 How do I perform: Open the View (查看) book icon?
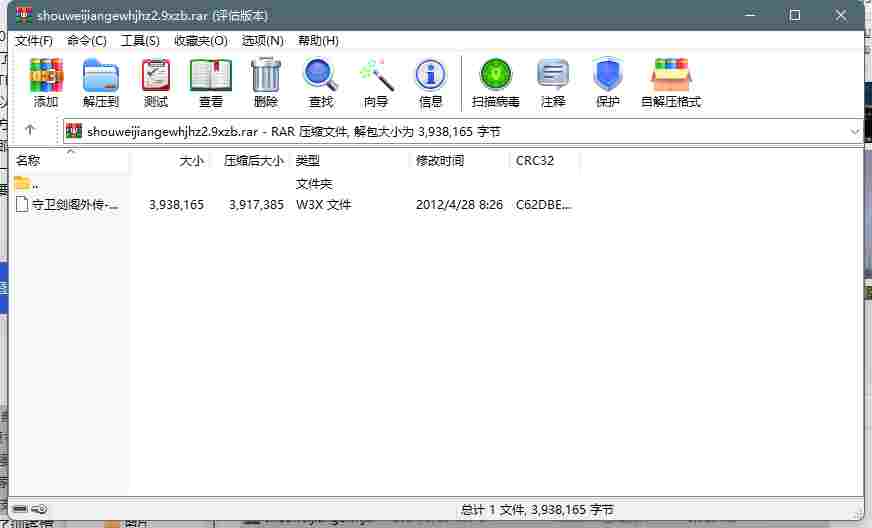coord(211,83)
